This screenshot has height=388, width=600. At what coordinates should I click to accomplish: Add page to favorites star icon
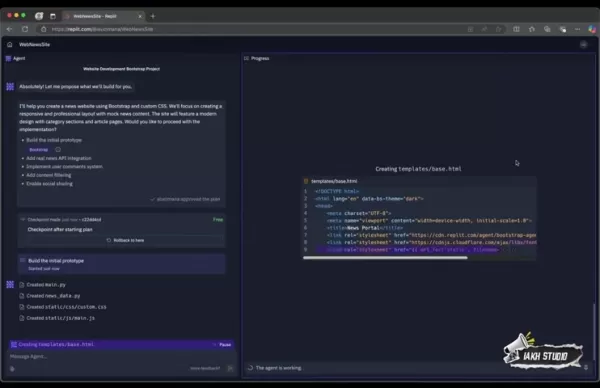[x=498, y=29]
